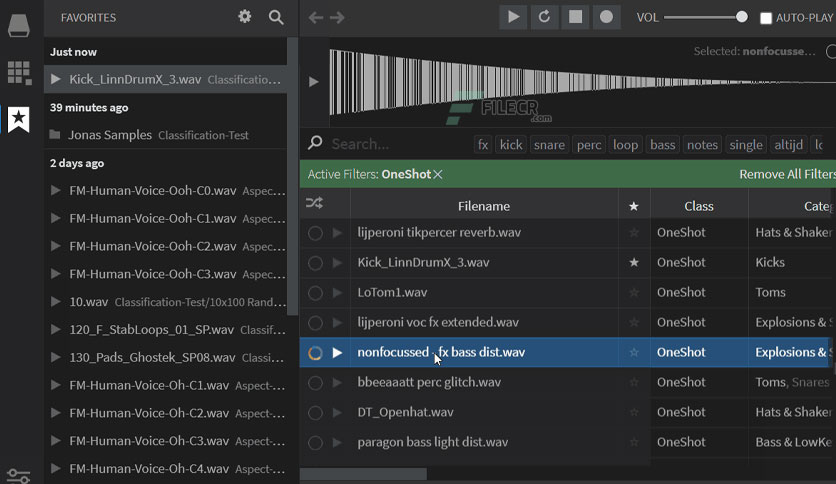Play 10.wav in favorites list
The width and height of the screenshot is (836, 484).
(55, 302)
